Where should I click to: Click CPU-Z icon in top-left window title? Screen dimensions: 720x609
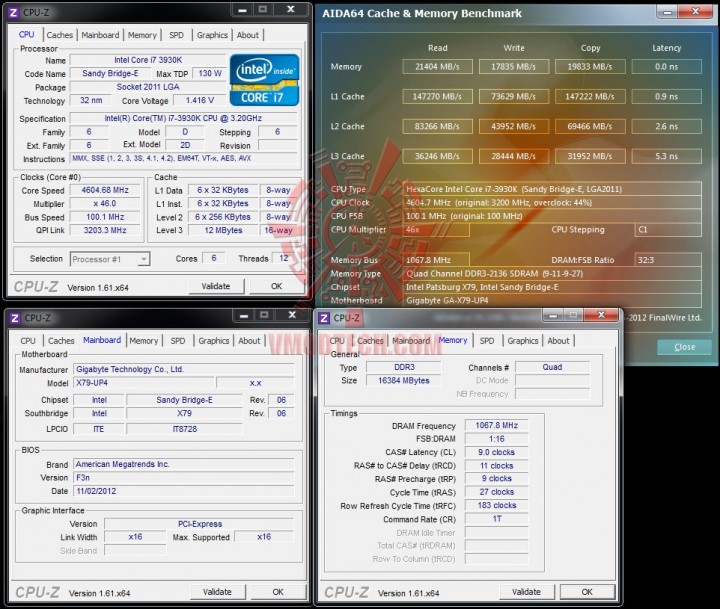(x=13, y=12)
